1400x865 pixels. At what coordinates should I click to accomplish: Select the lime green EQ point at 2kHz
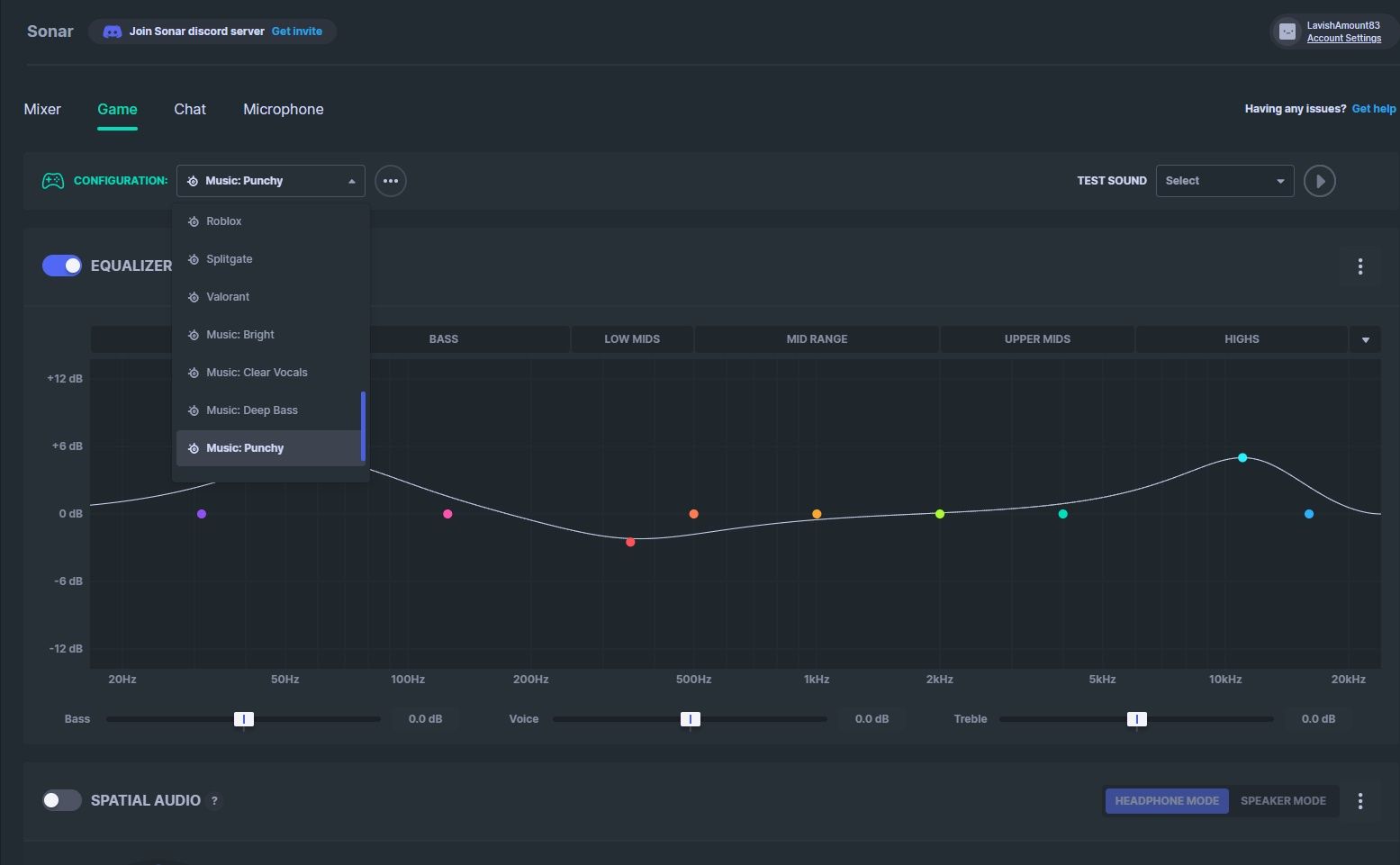tap(940, 514)
